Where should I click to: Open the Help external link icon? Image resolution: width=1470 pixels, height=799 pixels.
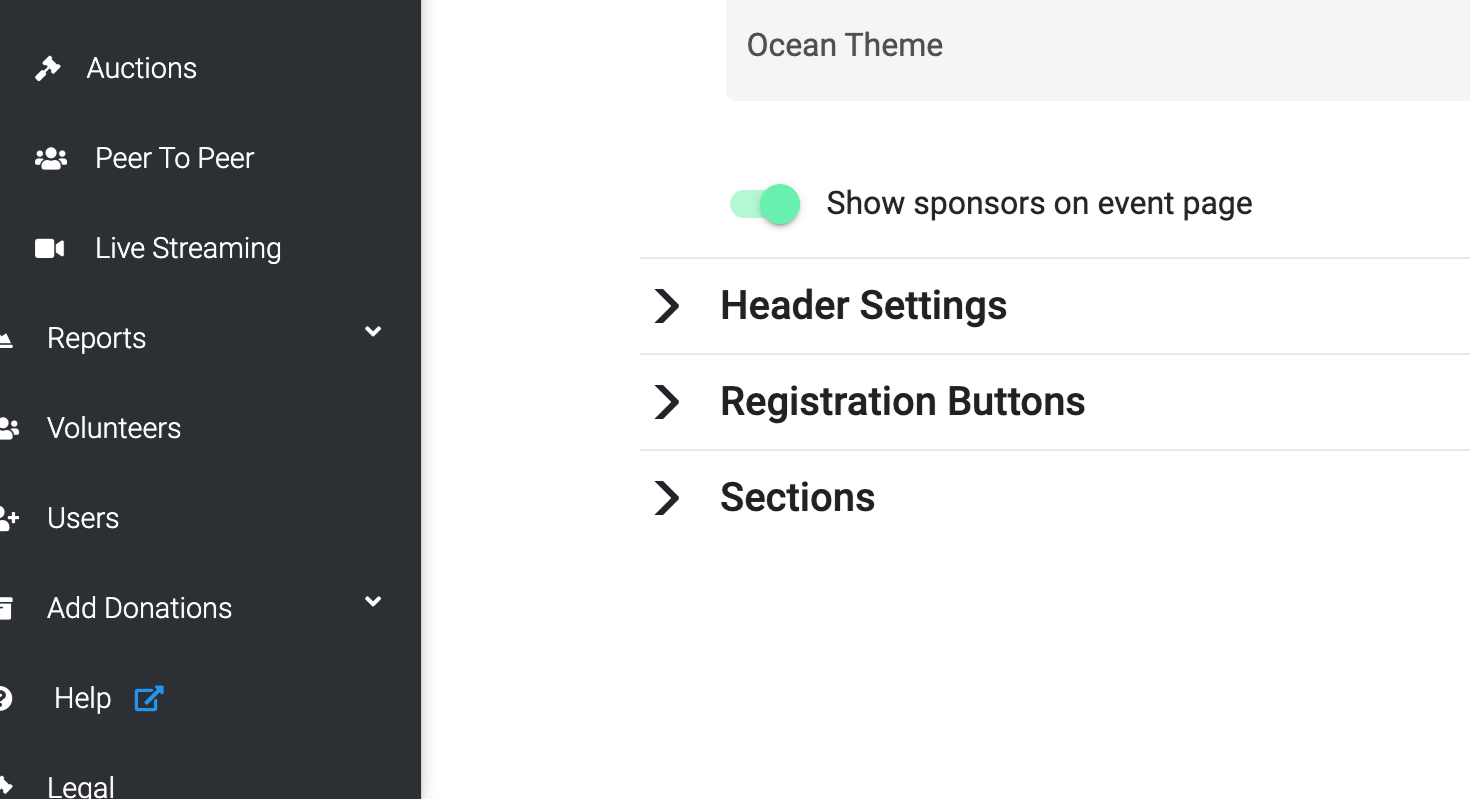pyautogui.click(x=148, y=698)
